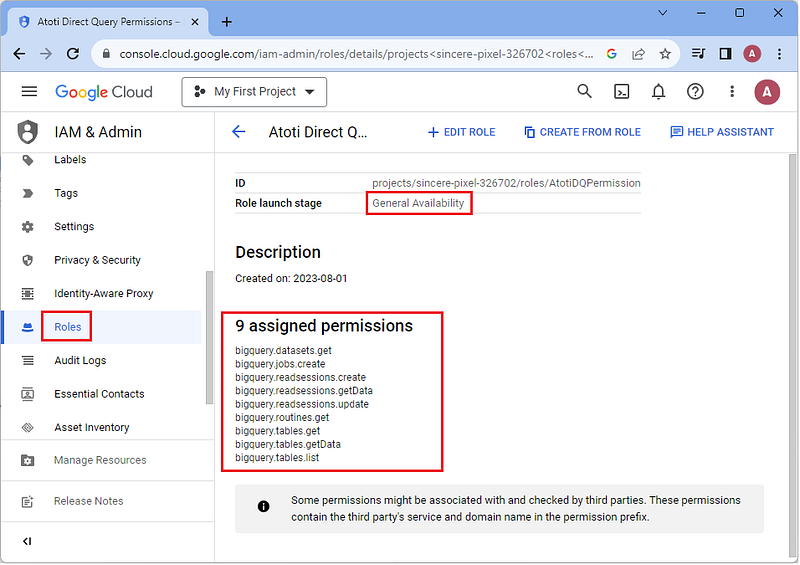Click the Release Notes icon
This screenshot has width=800, height=565.
point(28,502)
